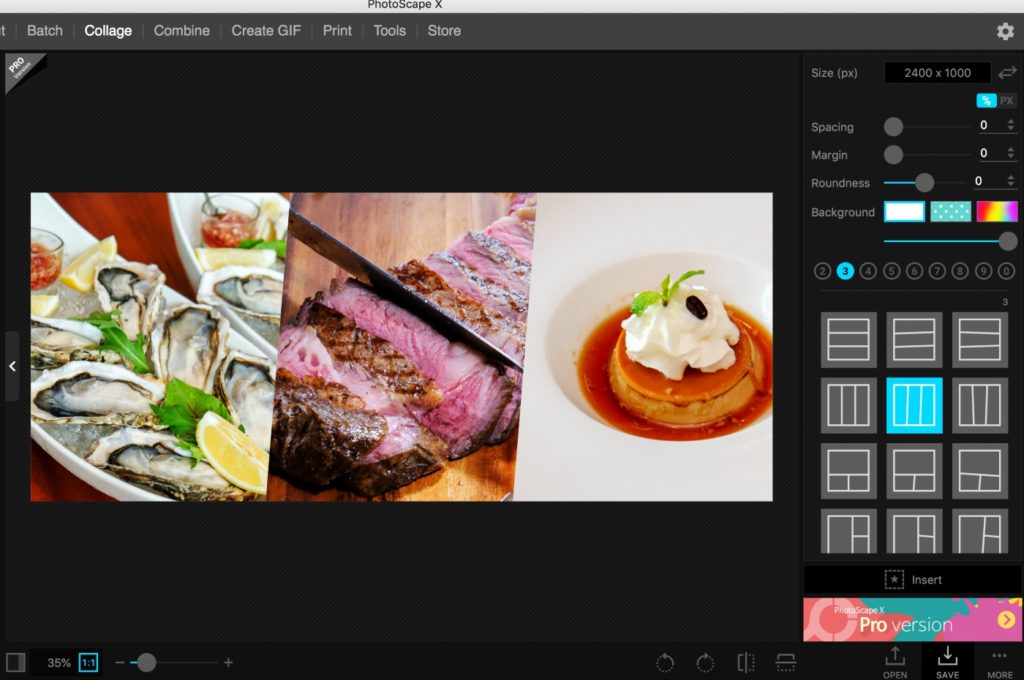Open the MORE options menu
1024x680 pixels.
998,661
